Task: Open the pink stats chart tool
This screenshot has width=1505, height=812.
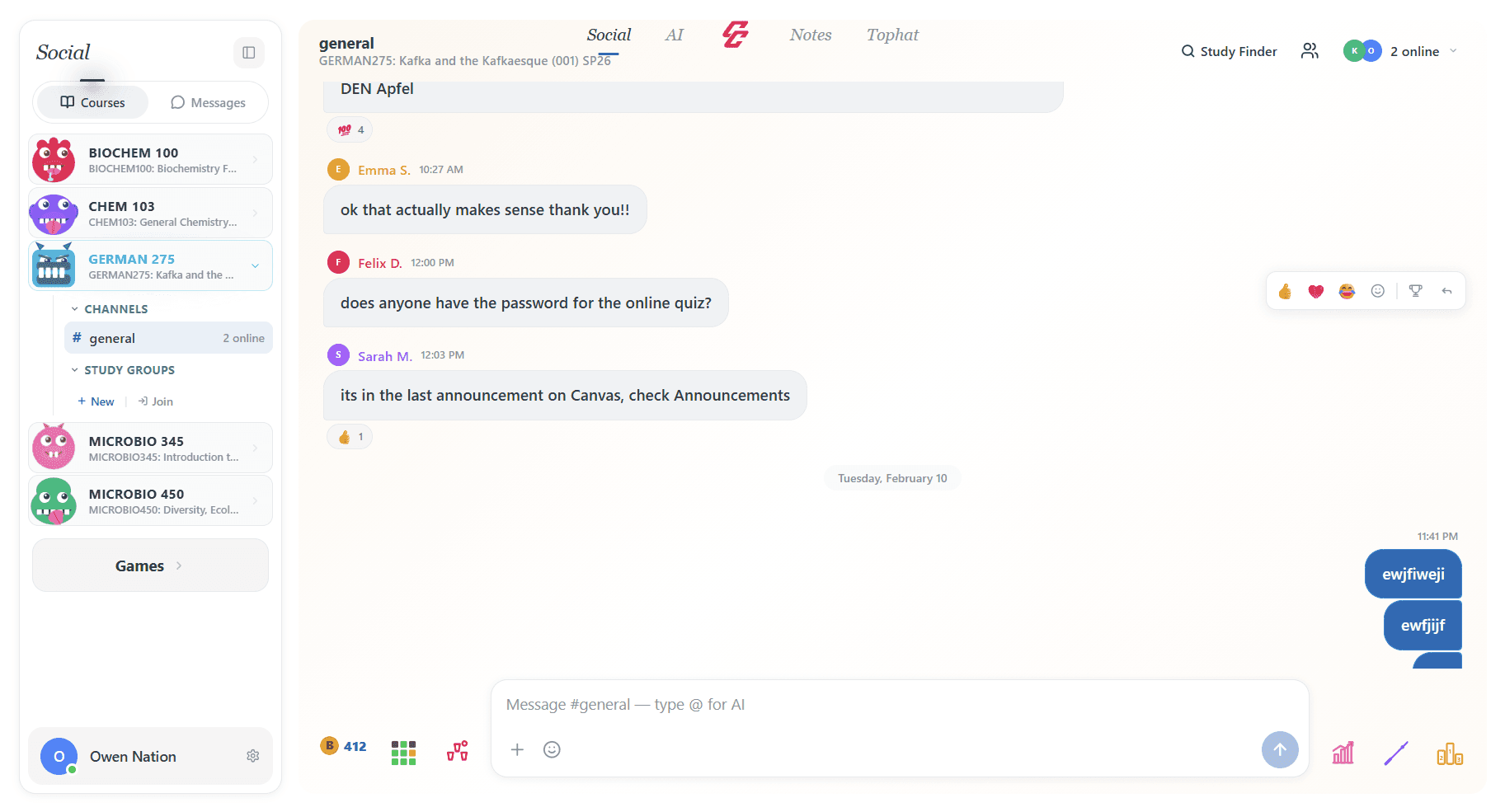Action: [1343, 751]
